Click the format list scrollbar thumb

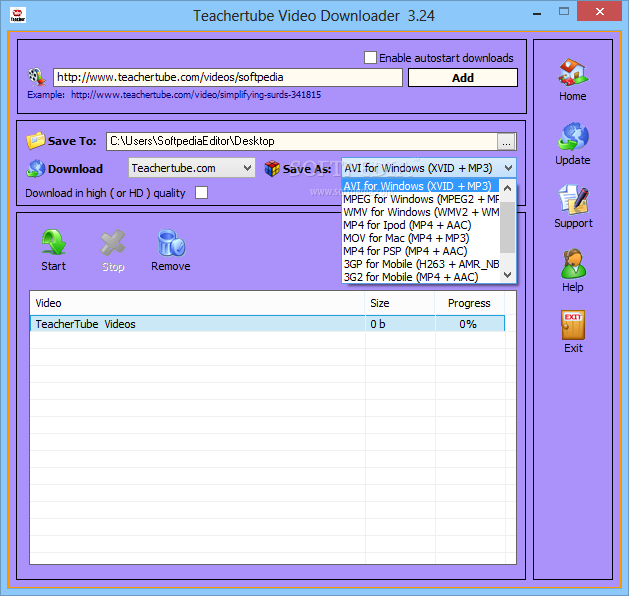507,227
